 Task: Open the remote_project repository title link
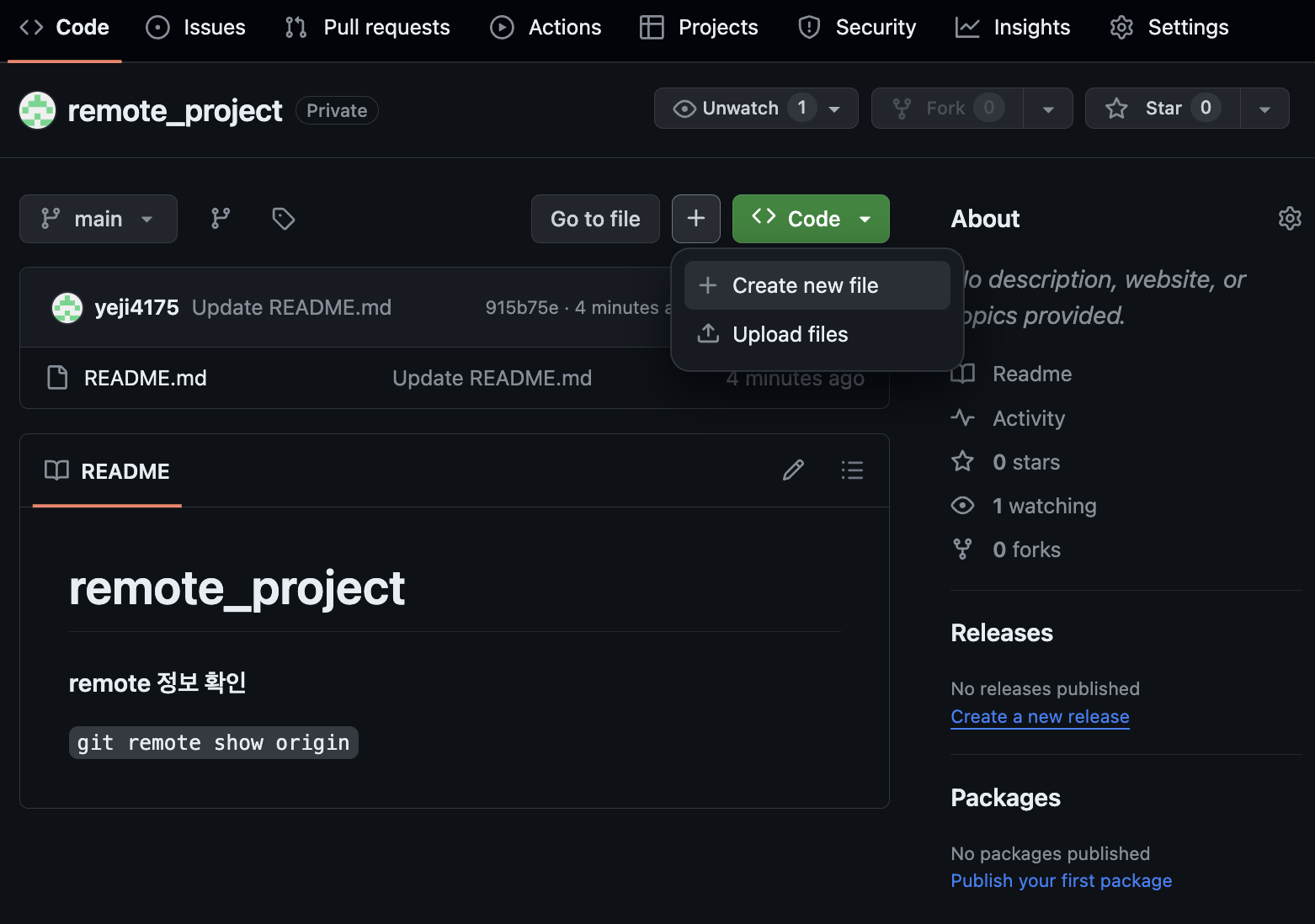point(174,110)
